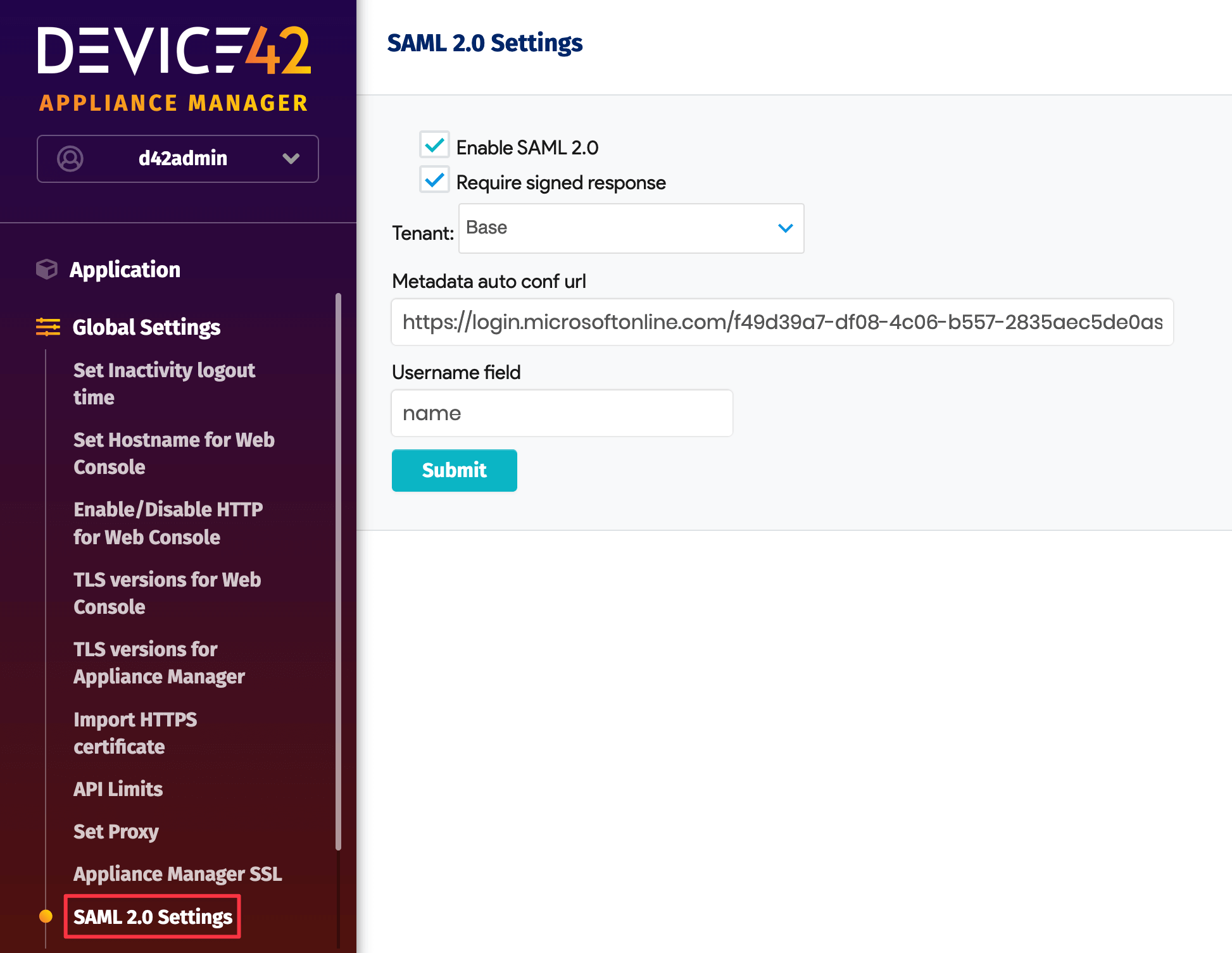This screenshot has width=1232, height=953.
Task: Focus the Username field input
Action: tap(562, 413)
